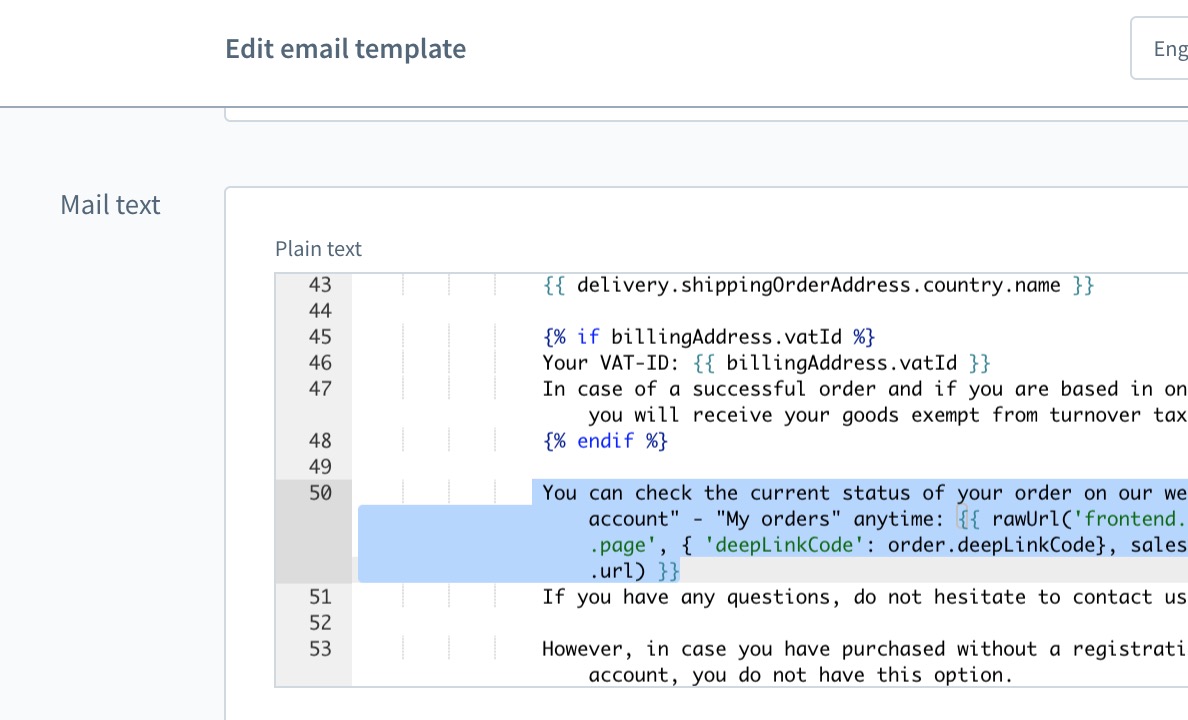Image resolution: width=1188 pixels, height=720 pixels.
Task: Click 'However, in case you have purchased' line
Action: coord(864,650)
